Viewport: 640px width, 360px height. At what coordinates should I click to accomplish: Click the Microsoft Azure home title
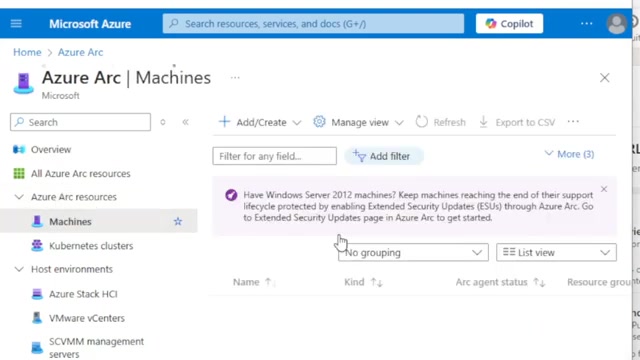(x=90, y=24)
